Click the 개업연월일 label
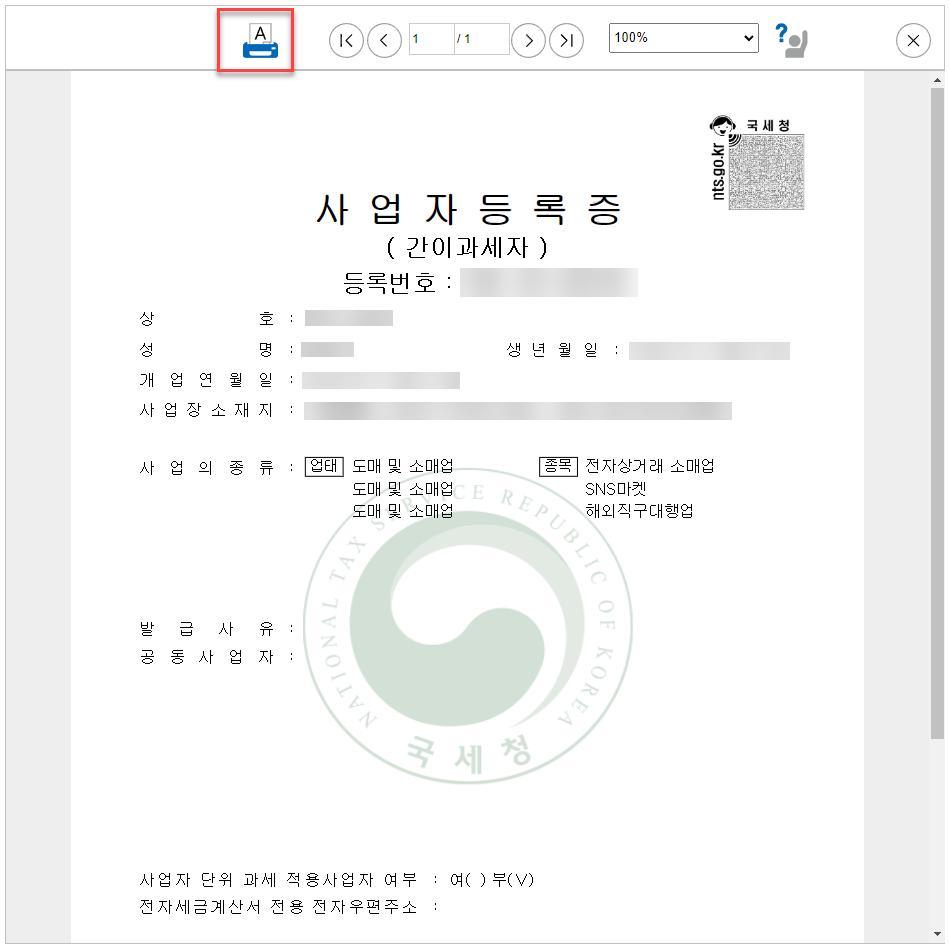The width and height of the screenshot is (950, 949). coord(206,380)
